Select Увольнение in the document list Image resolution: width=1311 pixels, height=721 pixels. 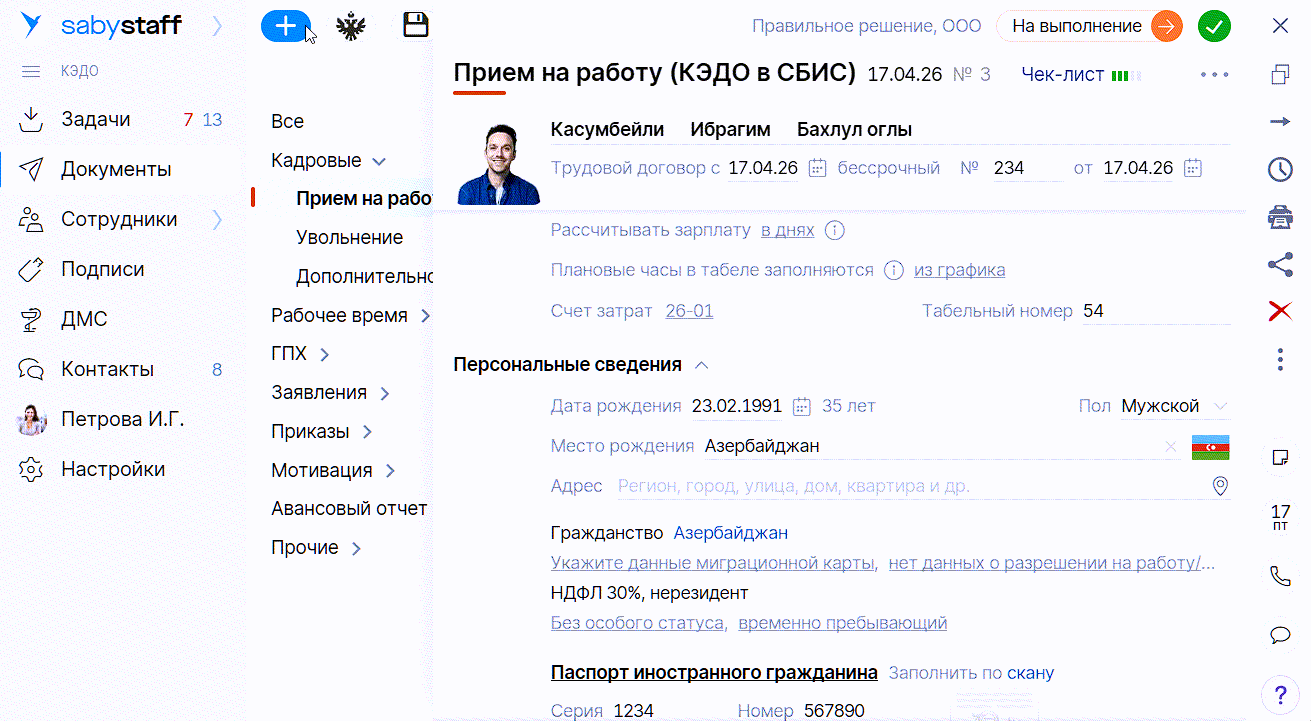[349, 238]
